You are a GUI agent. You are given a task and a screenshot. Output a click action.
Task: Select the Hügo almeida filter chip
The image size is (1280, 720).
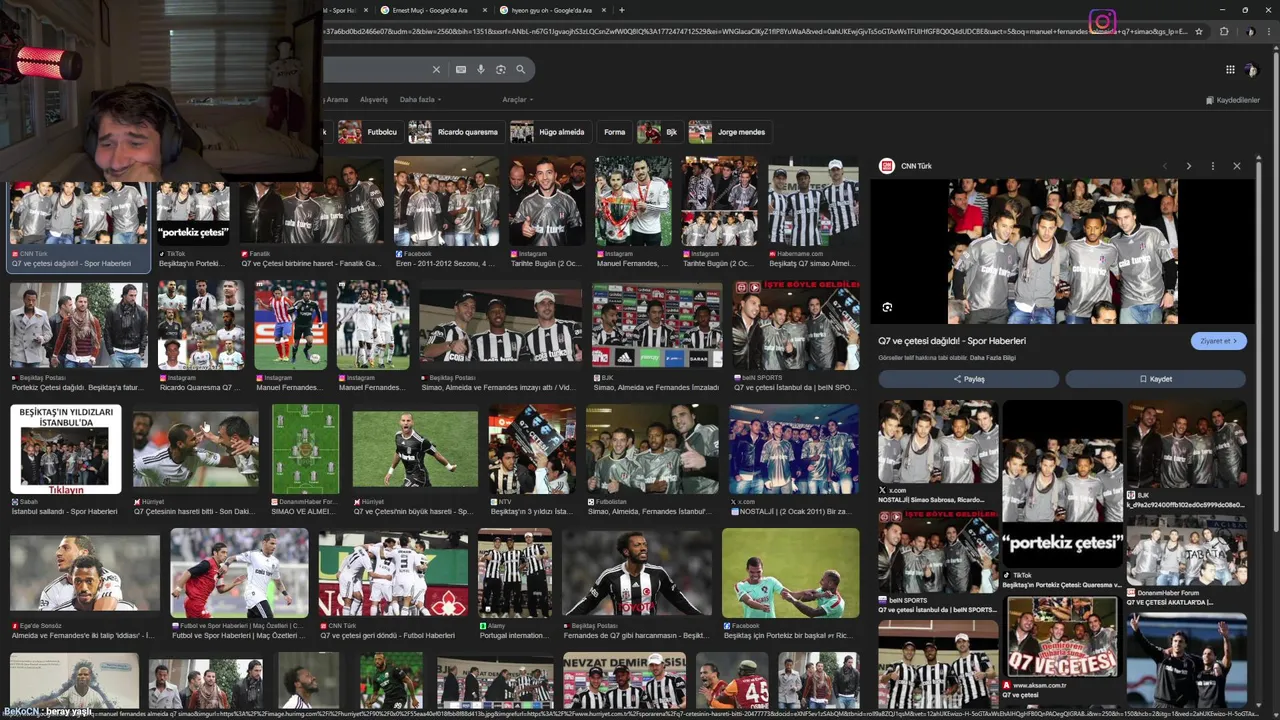pos(549,132)
